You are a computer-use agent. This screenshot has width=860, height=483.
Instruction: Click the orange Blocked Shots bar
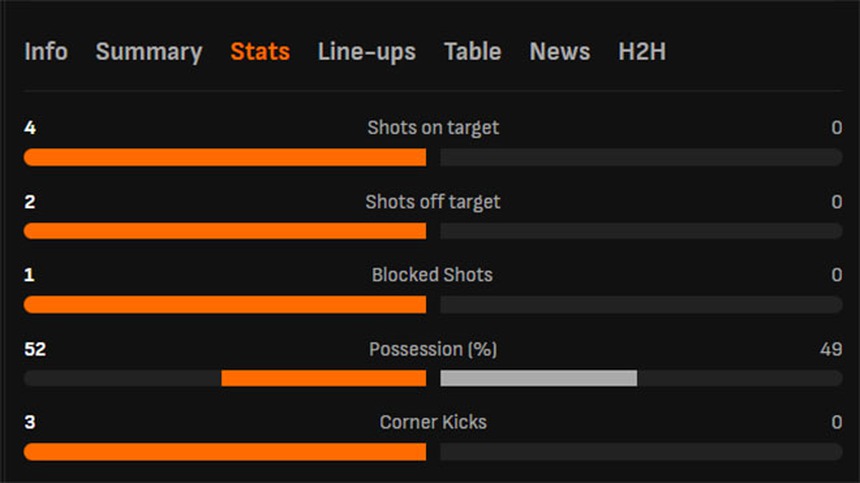(225, 304)
